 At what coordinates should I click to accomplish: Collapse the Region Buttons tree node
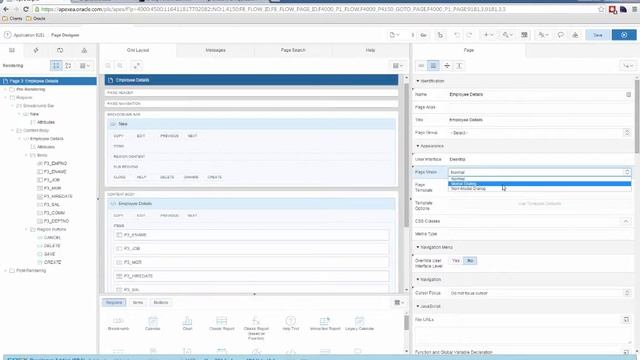27,229
